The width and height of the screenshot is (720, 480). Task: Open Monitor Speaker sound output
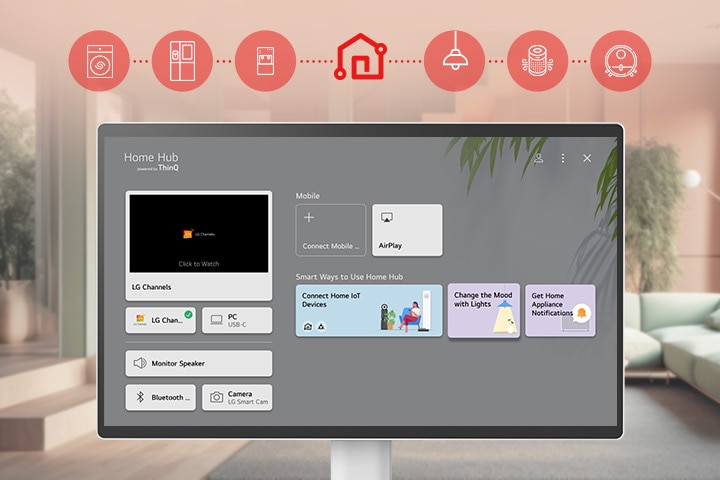tap(198, 363)
